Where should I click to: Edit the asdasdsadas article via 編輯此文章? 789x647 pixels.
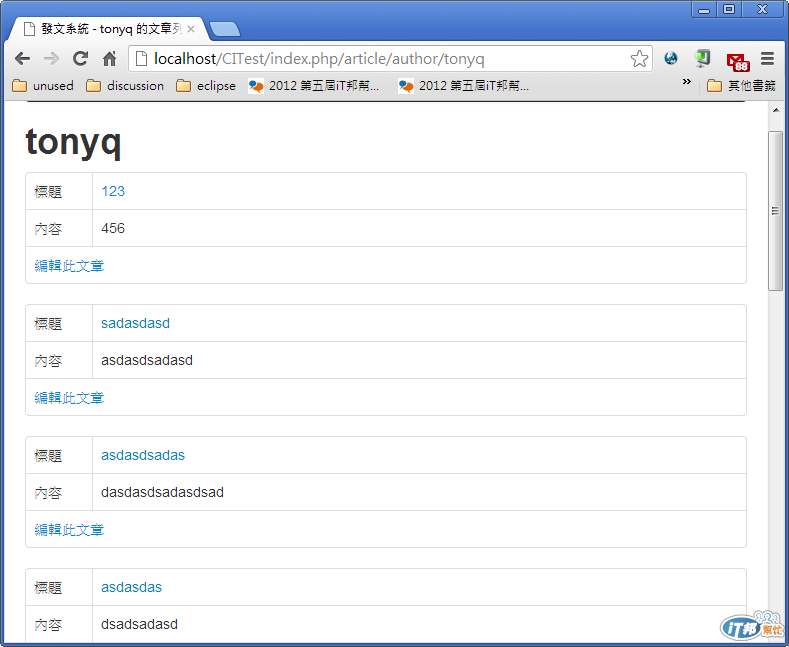click(x=69, y=530)
